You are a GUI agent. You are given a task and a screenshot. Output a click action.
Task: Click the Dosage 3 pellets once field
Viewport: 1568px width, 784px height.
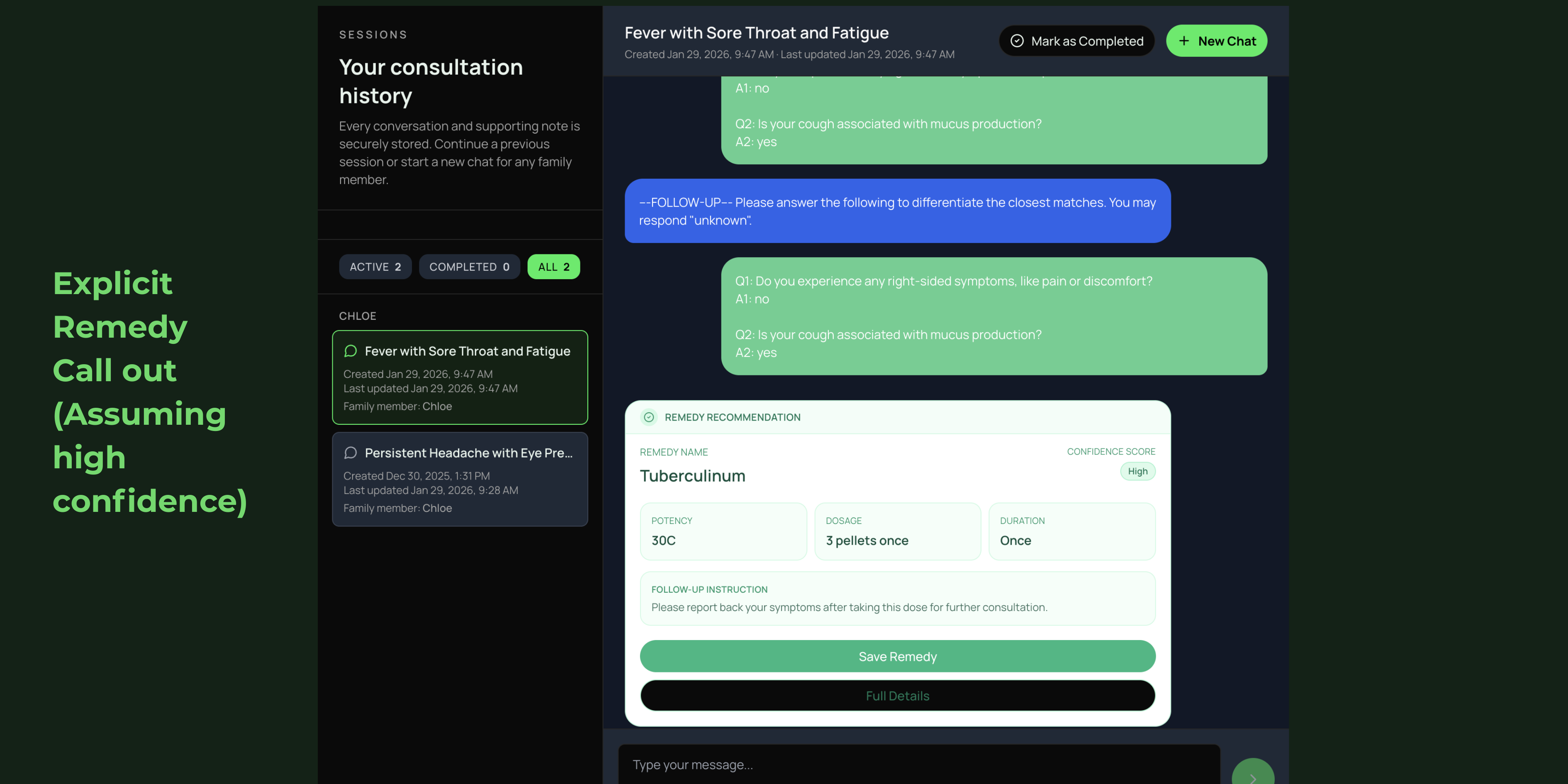897,531
